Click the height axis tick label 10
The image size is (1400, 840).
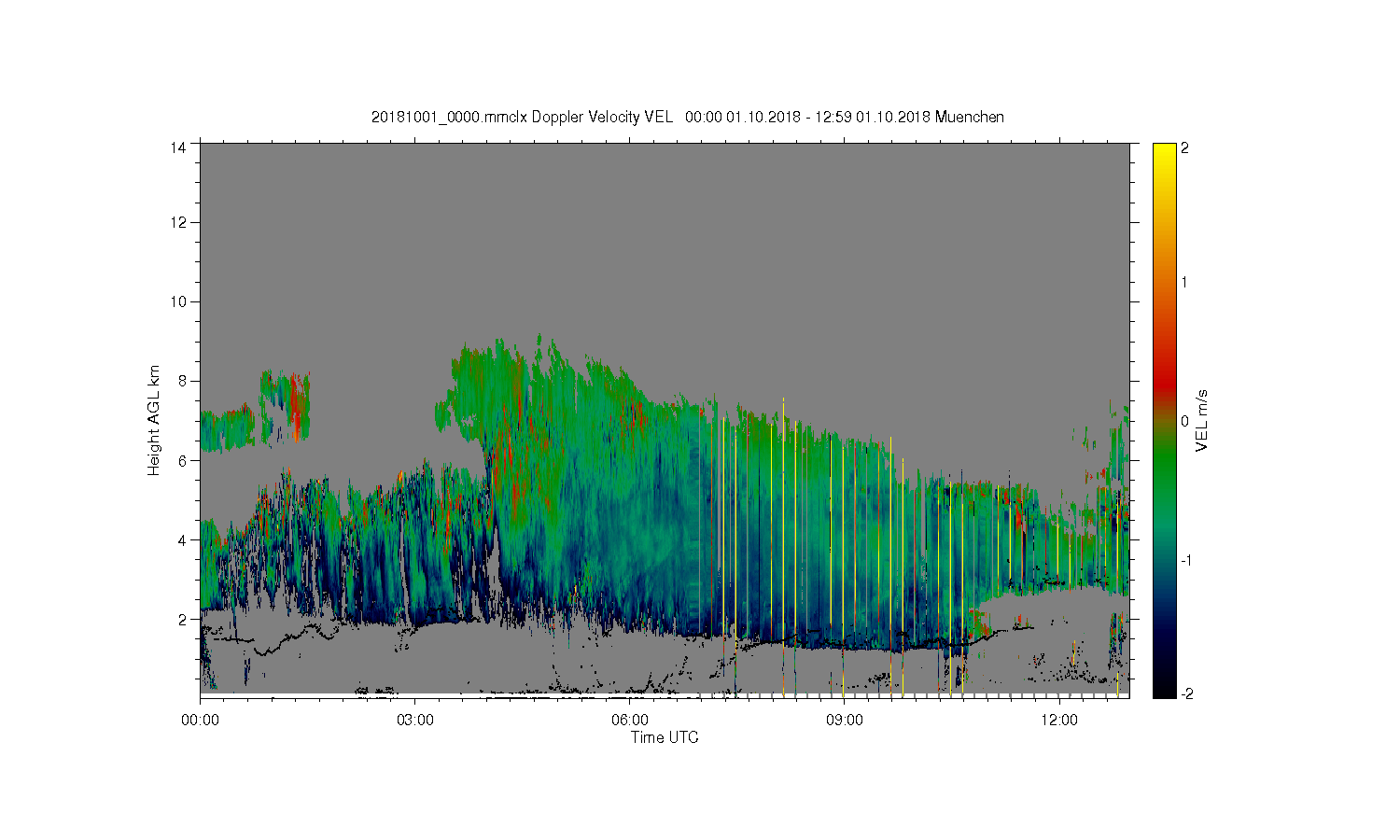tap(178, 301)
